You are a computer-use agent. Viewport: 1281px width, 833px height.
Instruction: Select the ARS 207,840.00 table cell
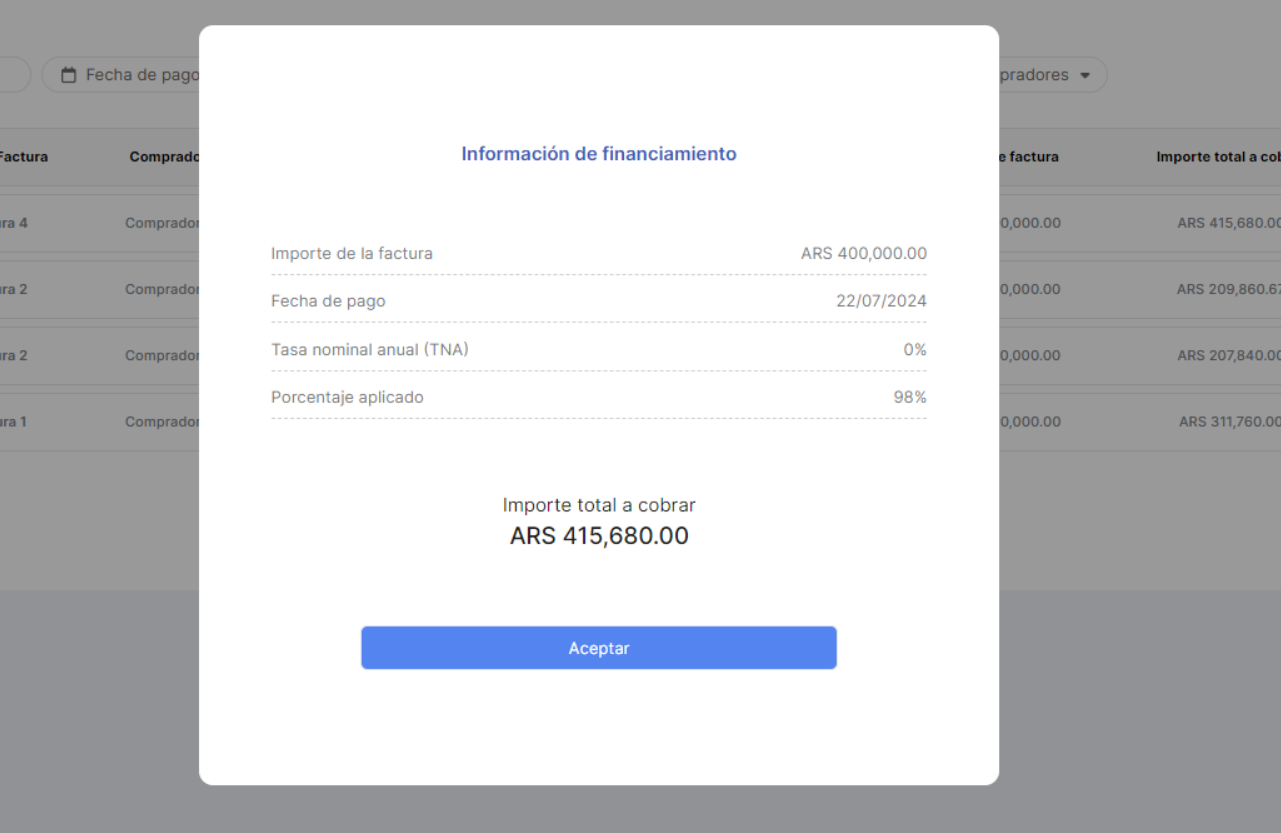tap(1228, 355)
